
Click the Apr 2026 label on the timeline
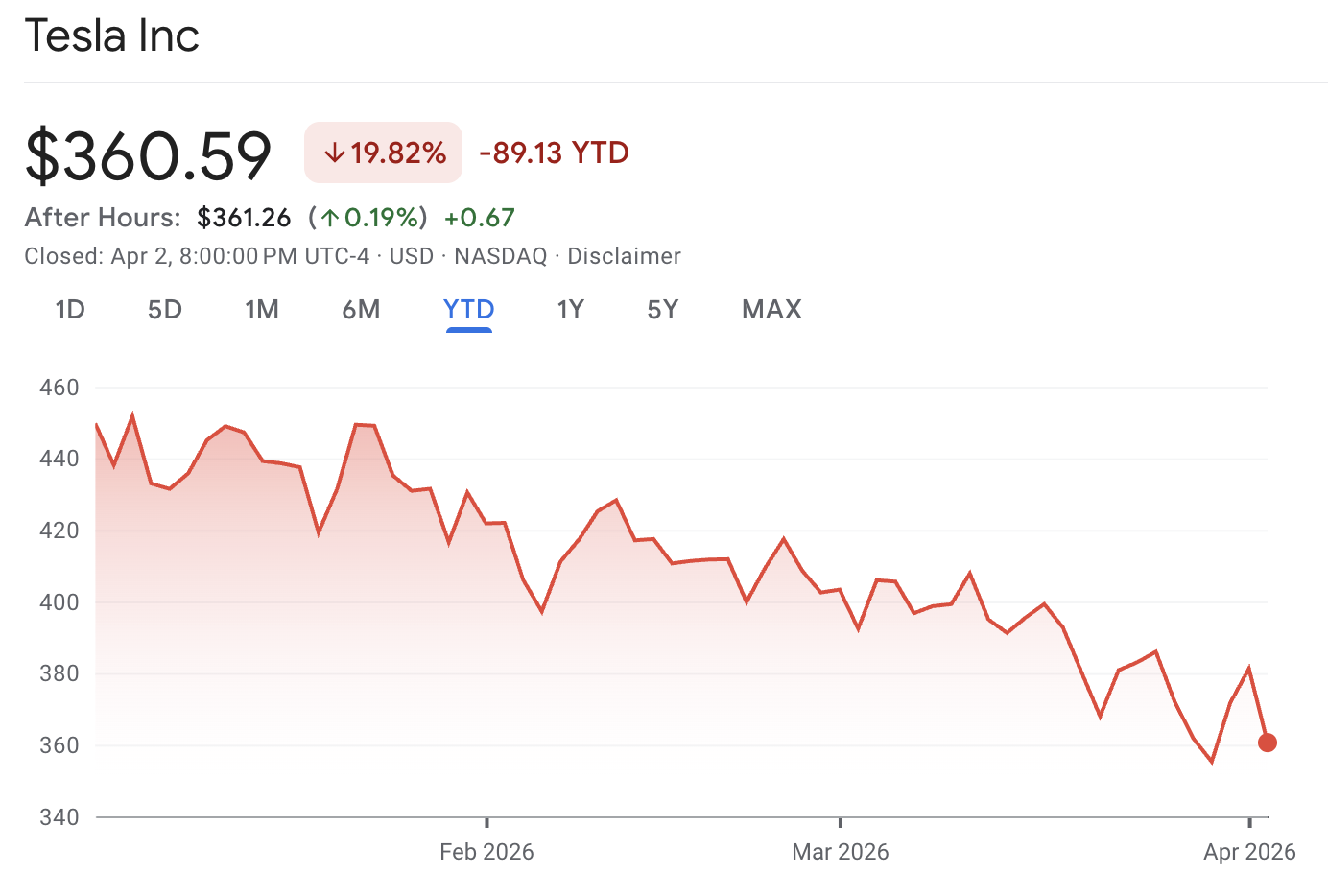coord(1250,851)
